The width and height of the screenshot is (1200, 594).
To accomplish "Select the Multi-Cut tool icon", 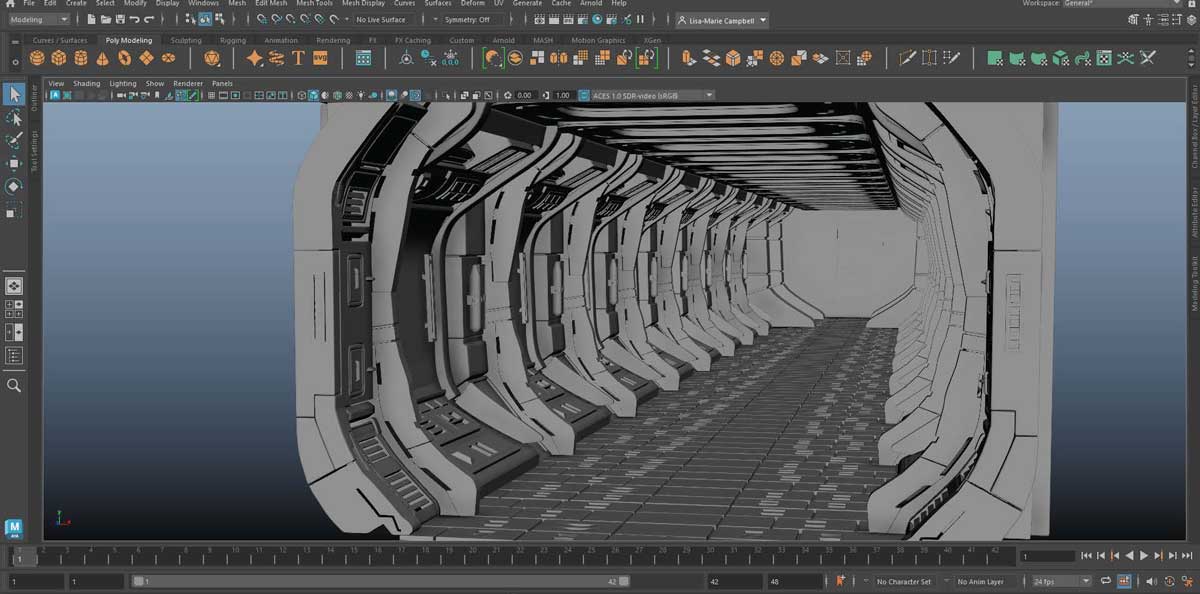I will tap(908, 58).
